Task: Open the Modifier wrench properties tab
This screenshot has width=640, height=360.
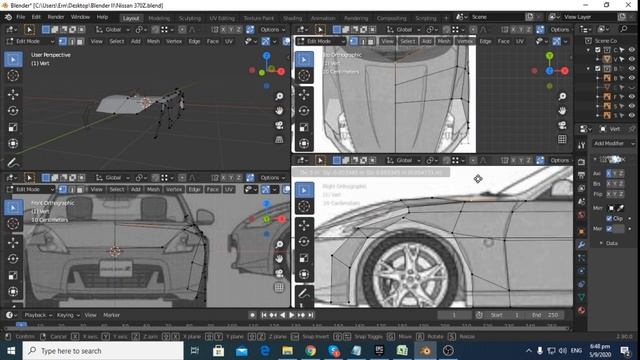Action: point(581,244)
